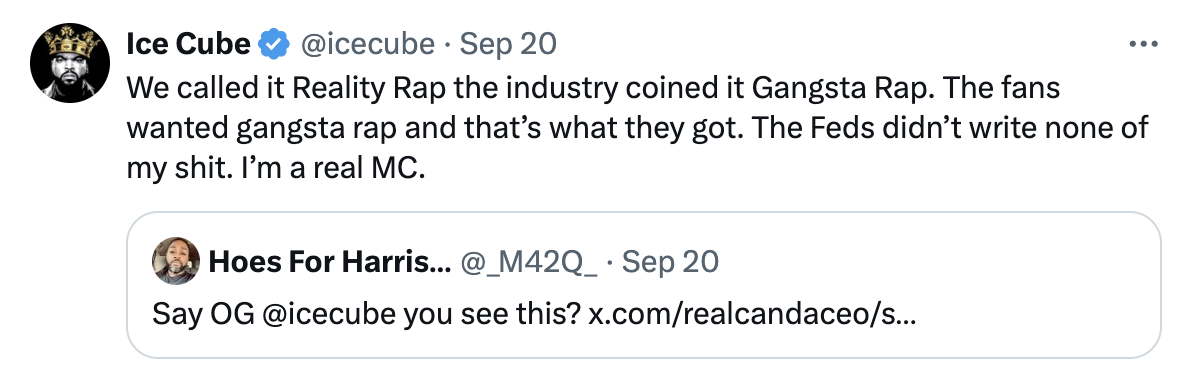Open the @icecube handle in the tweet header
This screenshot has width=1192, height=378.
point(368,44)
